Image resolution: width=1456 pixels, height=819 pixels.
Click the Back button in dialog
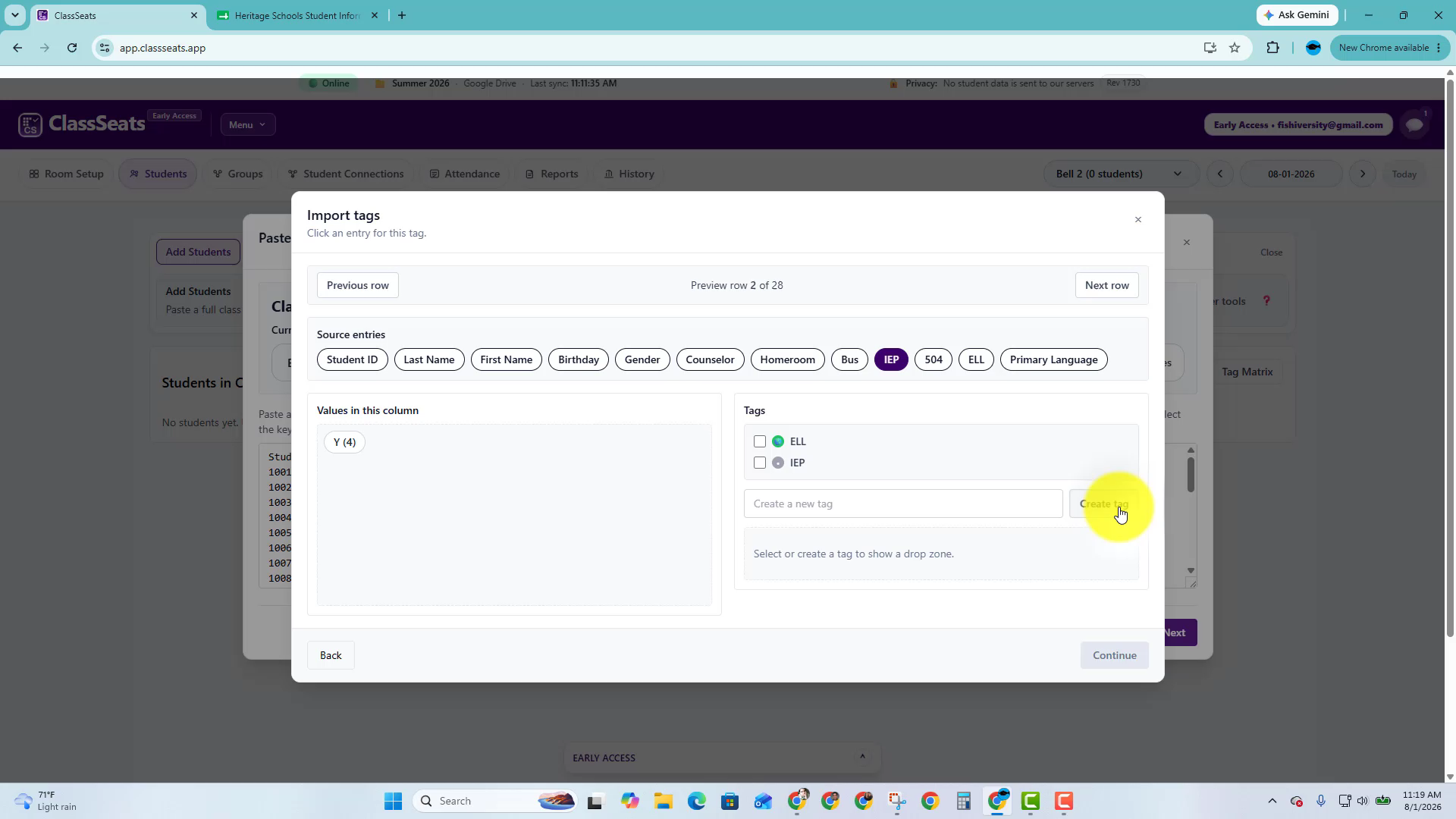click(331, 655)
